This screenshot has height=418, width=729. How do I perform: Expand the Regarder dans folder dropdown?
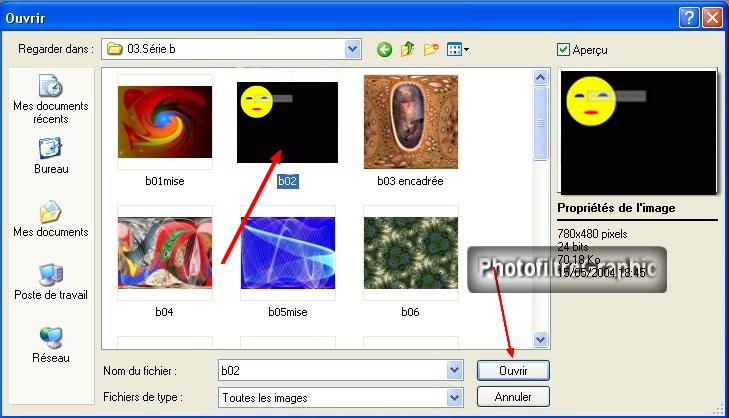click(352, 48)
